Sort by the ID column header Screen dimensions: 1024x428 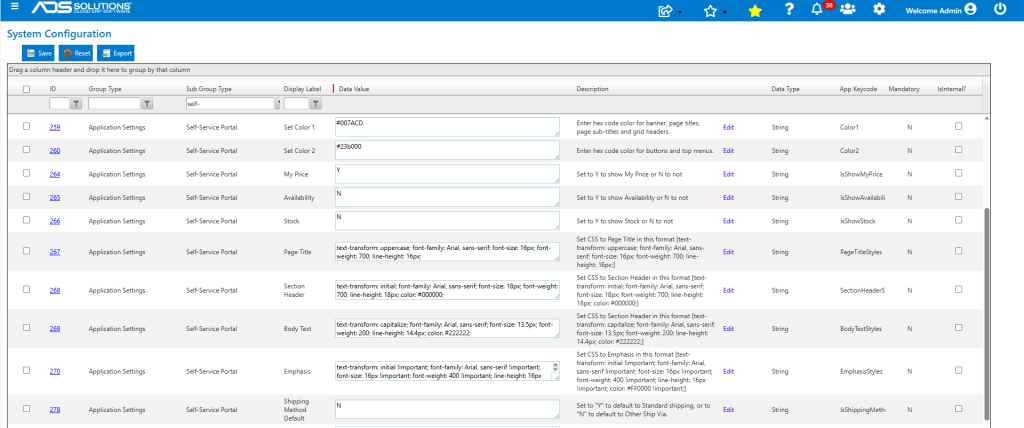(x=53, y=89)
